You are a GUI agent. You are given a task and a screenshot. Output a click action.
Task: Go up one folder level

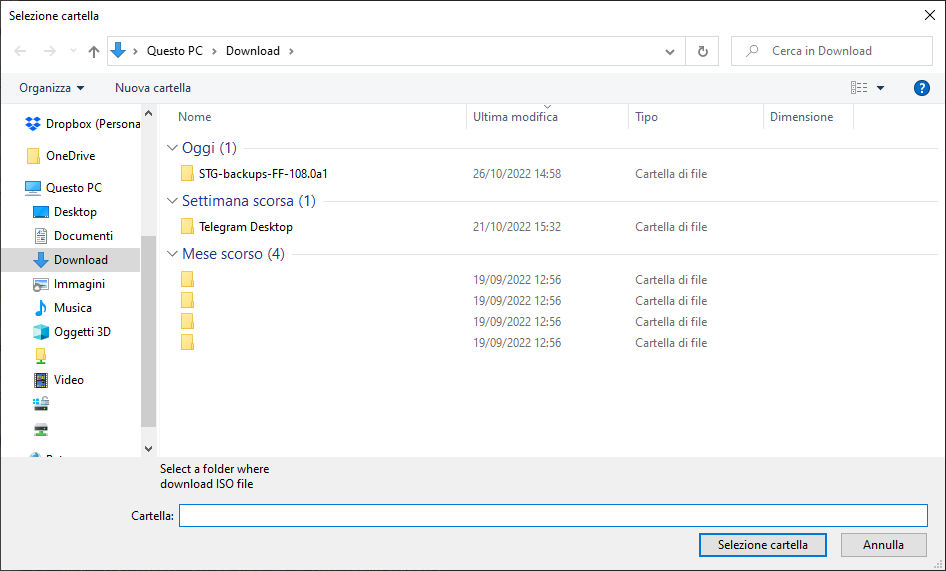(x=94, y=51)
